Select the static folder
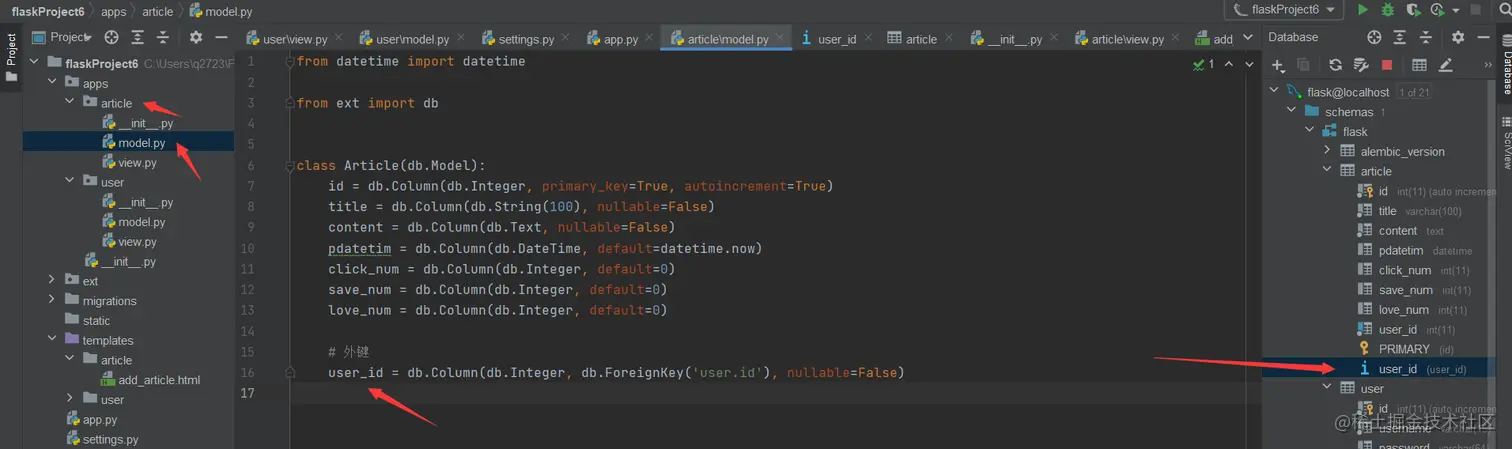Image resolution: width=1512 pixels, height=449 pixels. pos(96,320)
